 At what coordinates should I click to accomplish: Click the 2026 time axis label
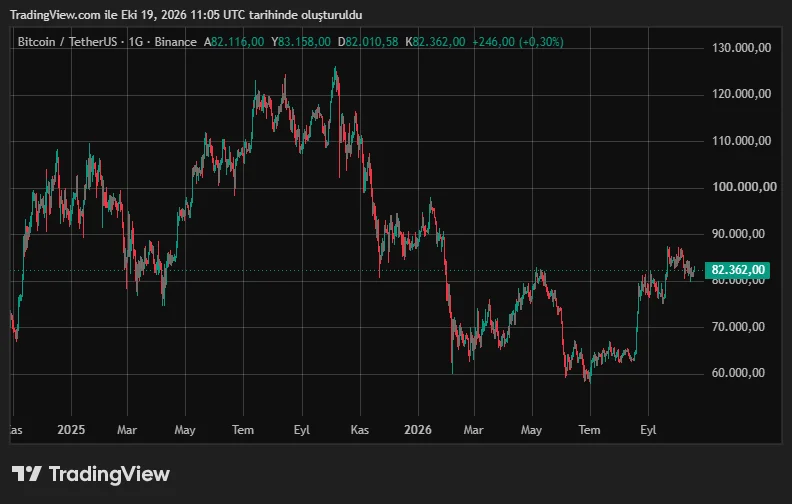click(418, 430)
